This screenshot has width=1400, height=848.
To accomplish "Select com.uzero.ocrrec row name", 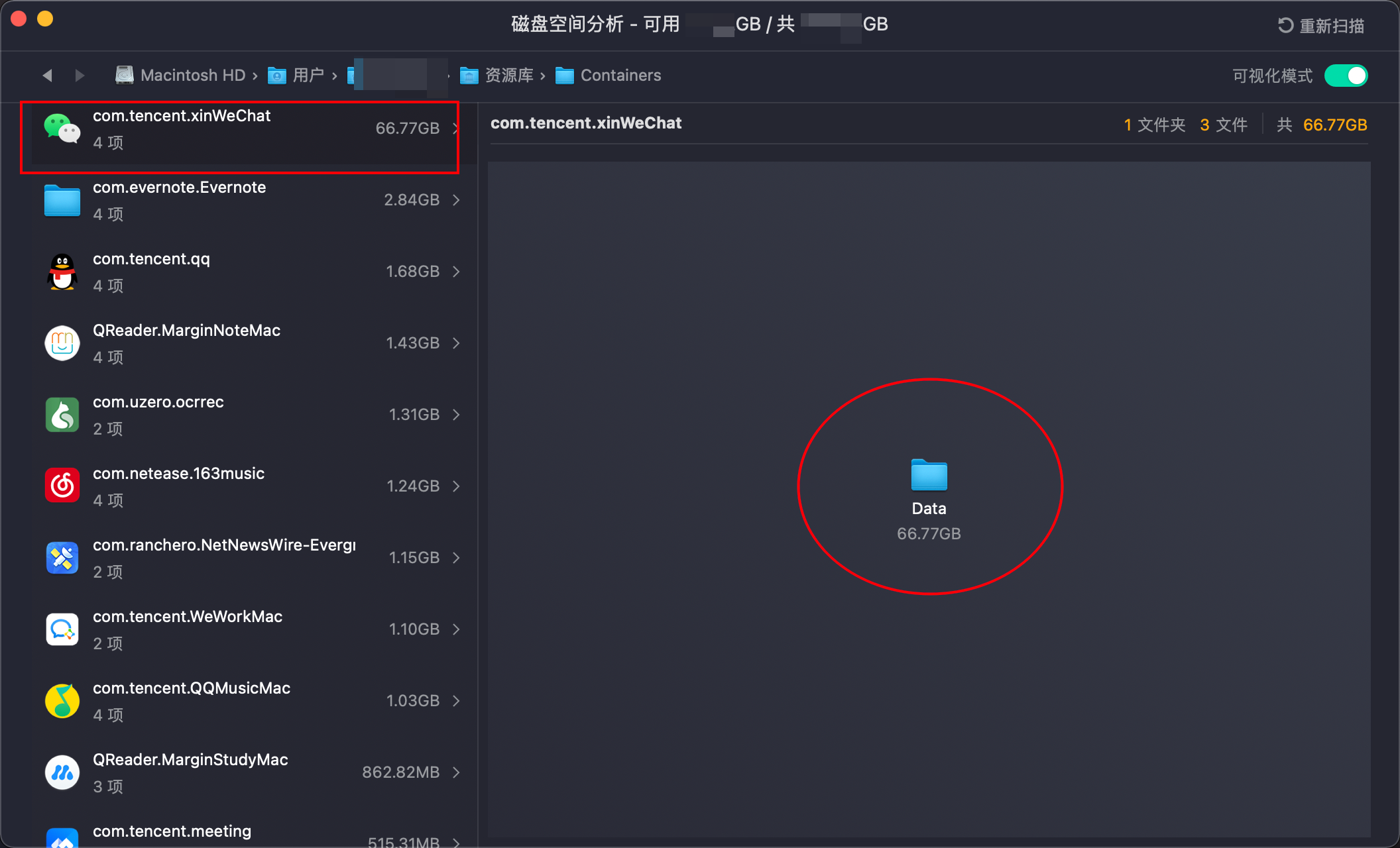I will click(158, 402).
